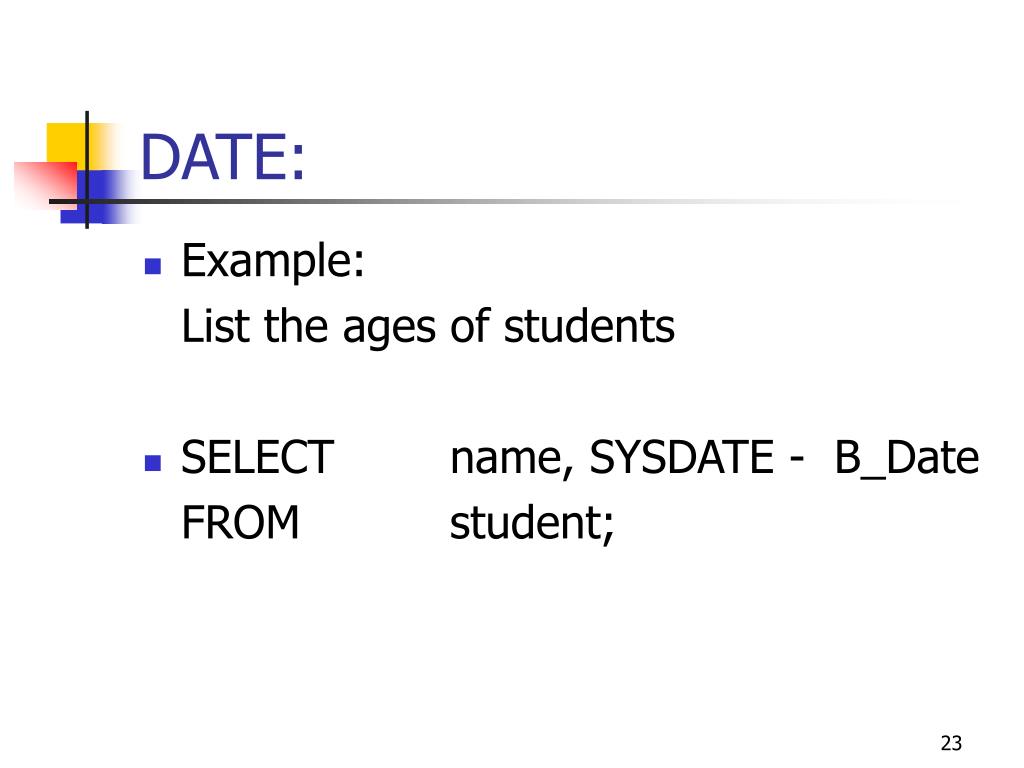Click the B_Date column name
1024x768 pixels.
(907, 458)
